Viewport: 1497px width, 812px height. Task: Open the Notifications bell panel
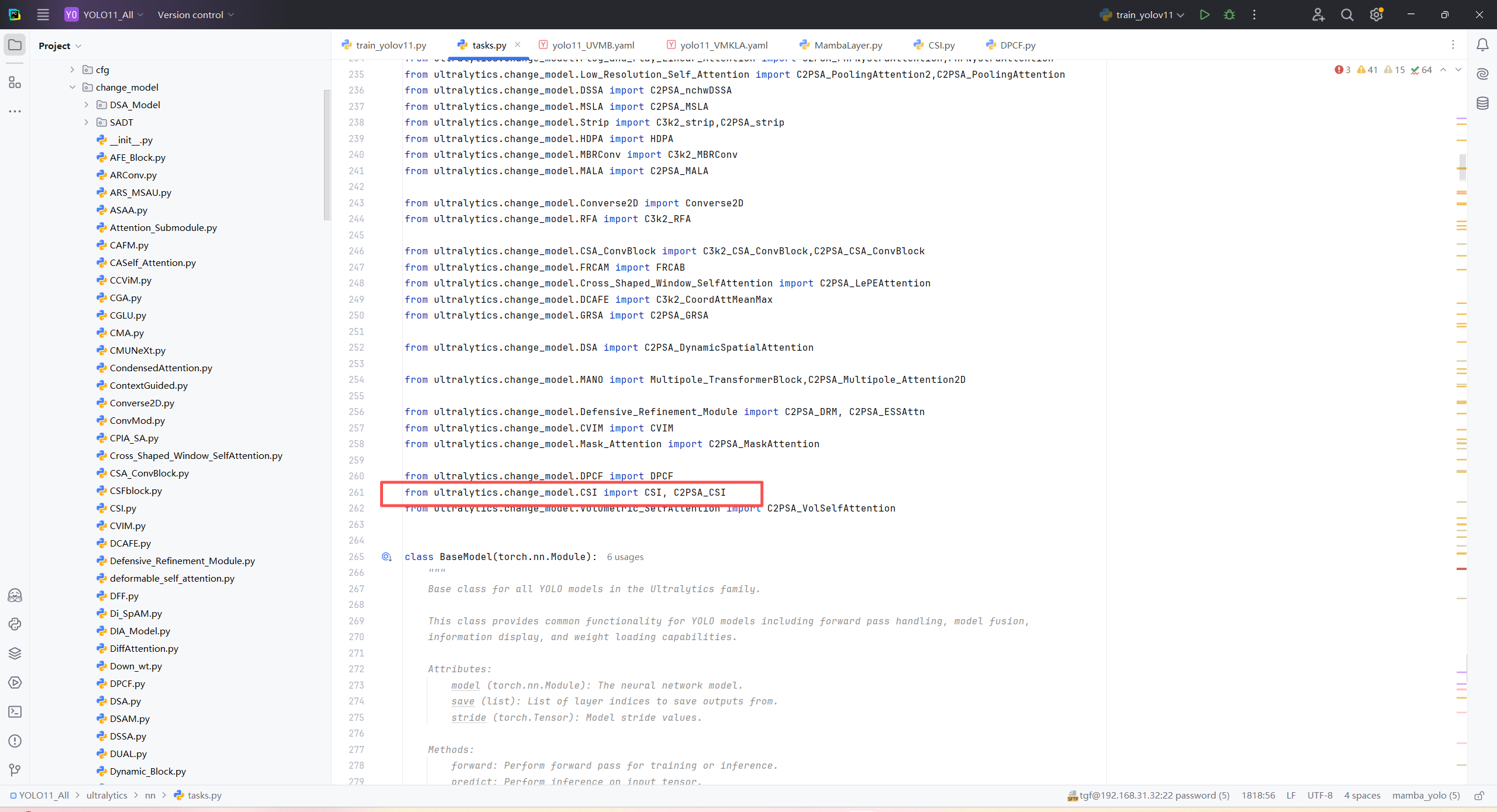click(1482, 45)
